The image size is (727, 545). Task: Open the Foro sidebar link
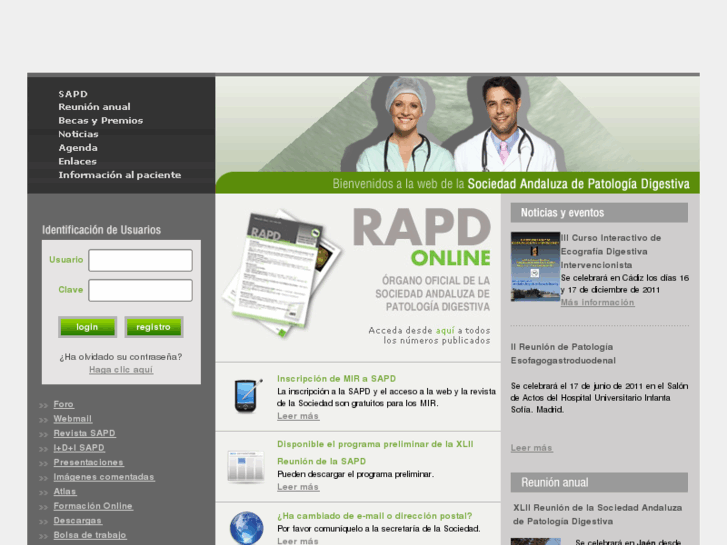pos(64,404)
